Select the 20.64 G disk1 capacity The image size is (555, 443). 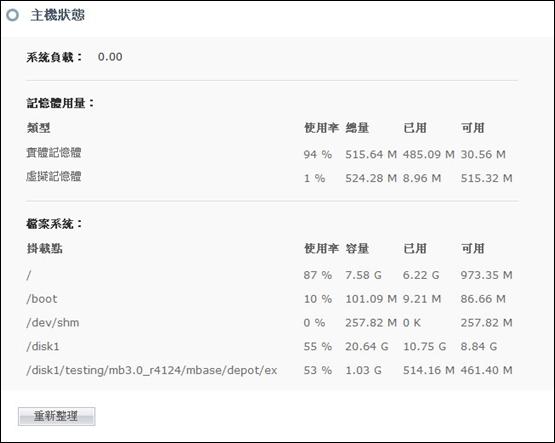coord(367,346)
